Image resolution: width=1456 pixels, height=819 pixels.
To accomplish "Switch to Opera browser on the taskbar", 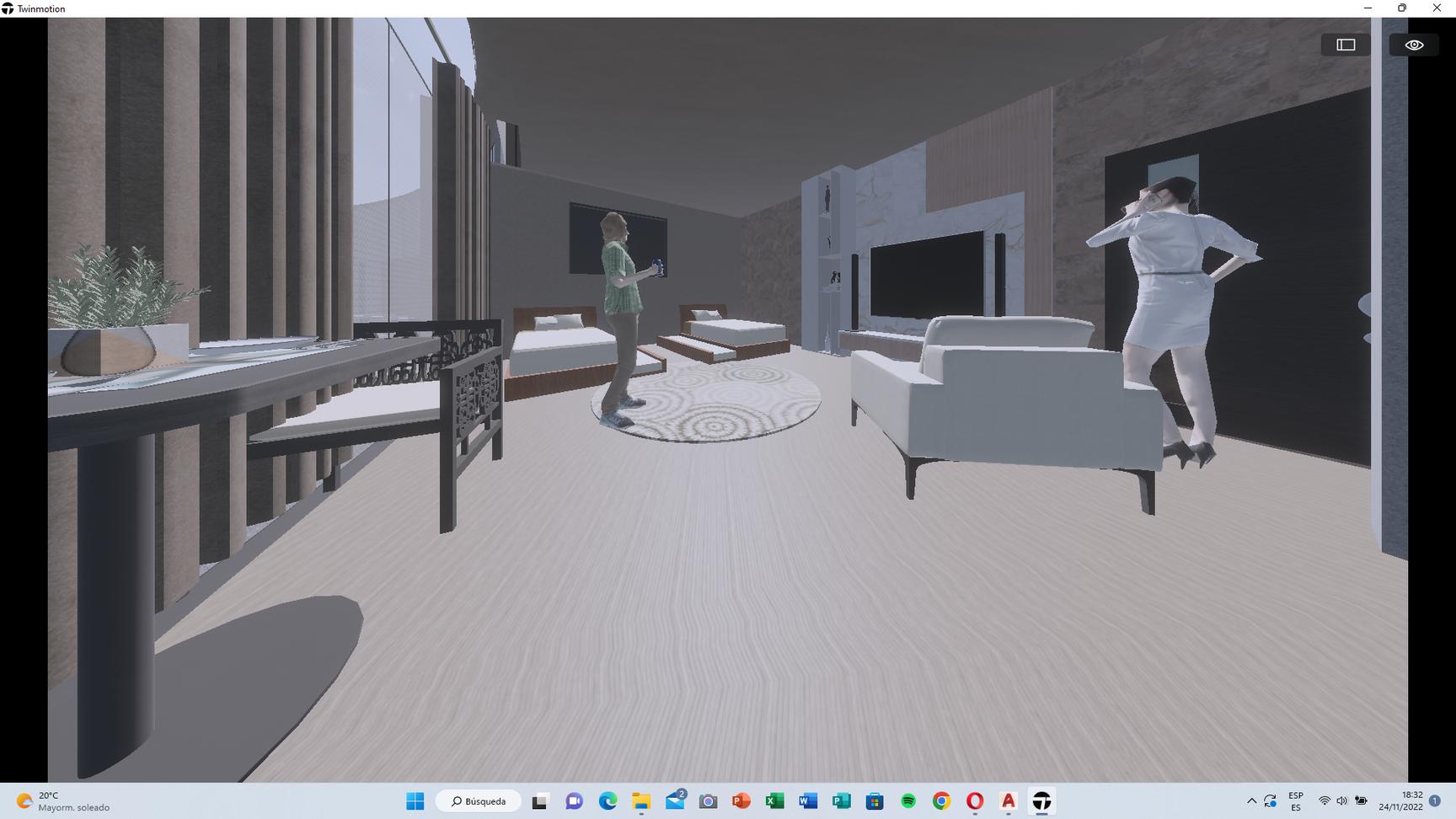I will point(975,801).
